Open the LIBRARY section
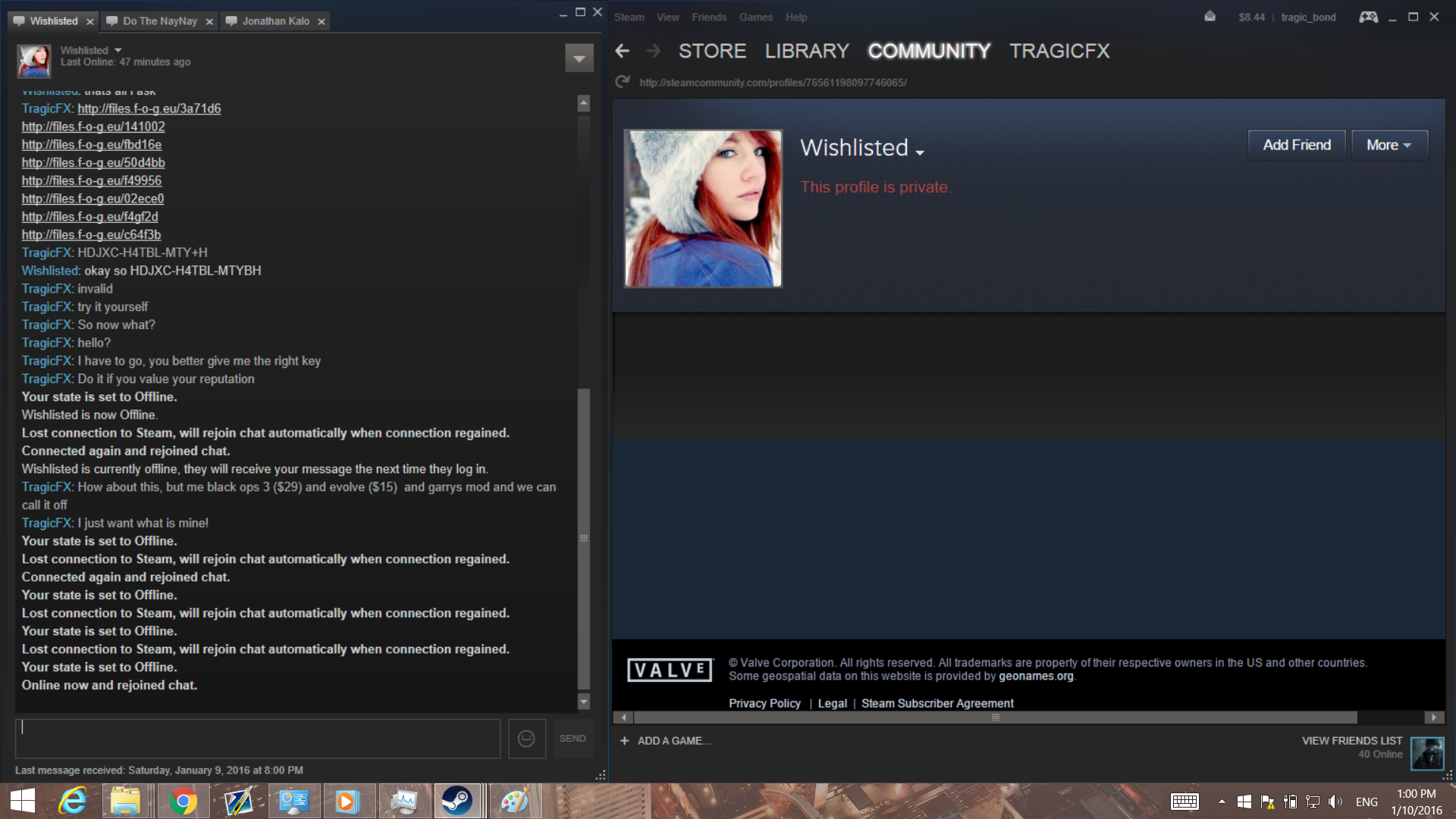Viewport: 1456px width, 819px height. point(806,51)
